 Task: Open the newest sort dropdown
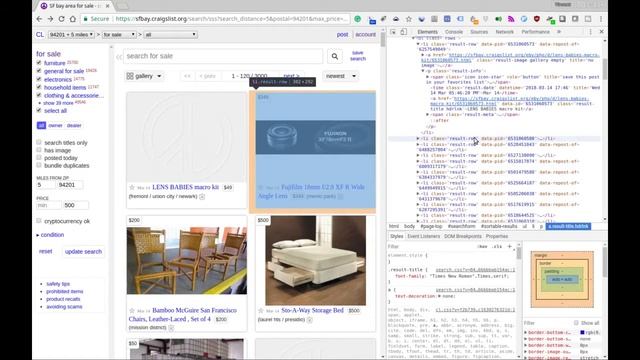(x=341, y=76)
